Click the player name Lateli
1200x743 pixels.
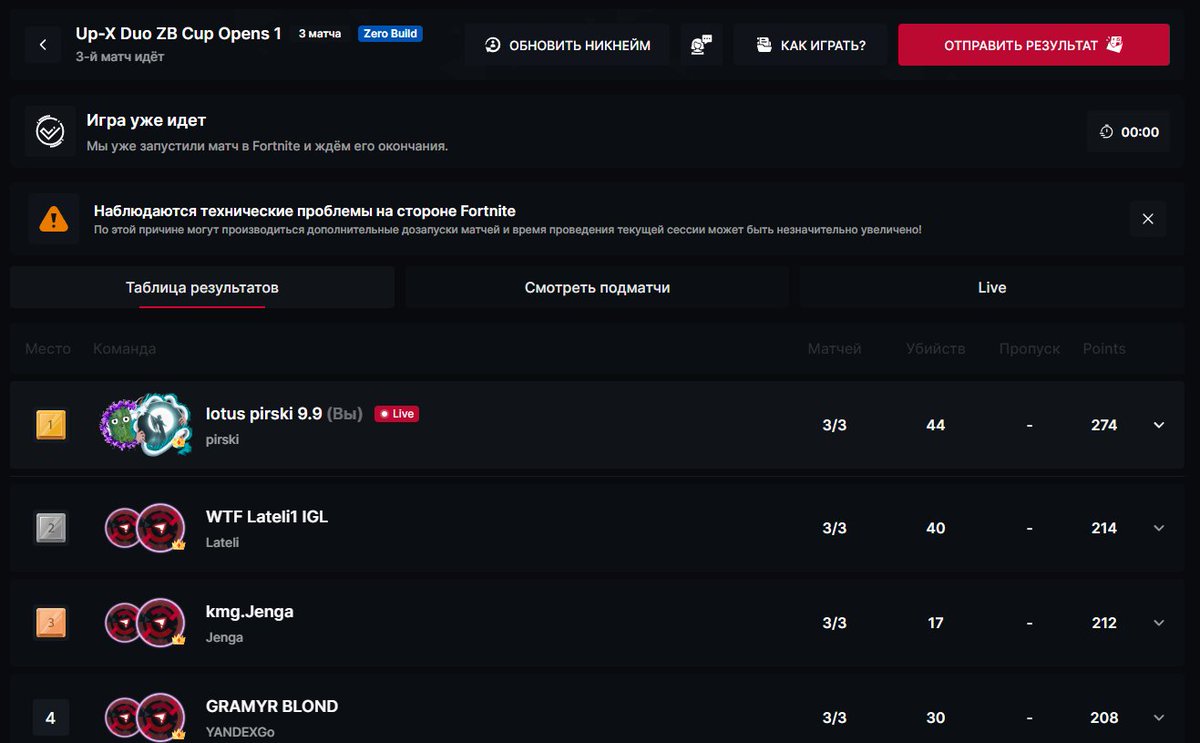tap(222, 542)
